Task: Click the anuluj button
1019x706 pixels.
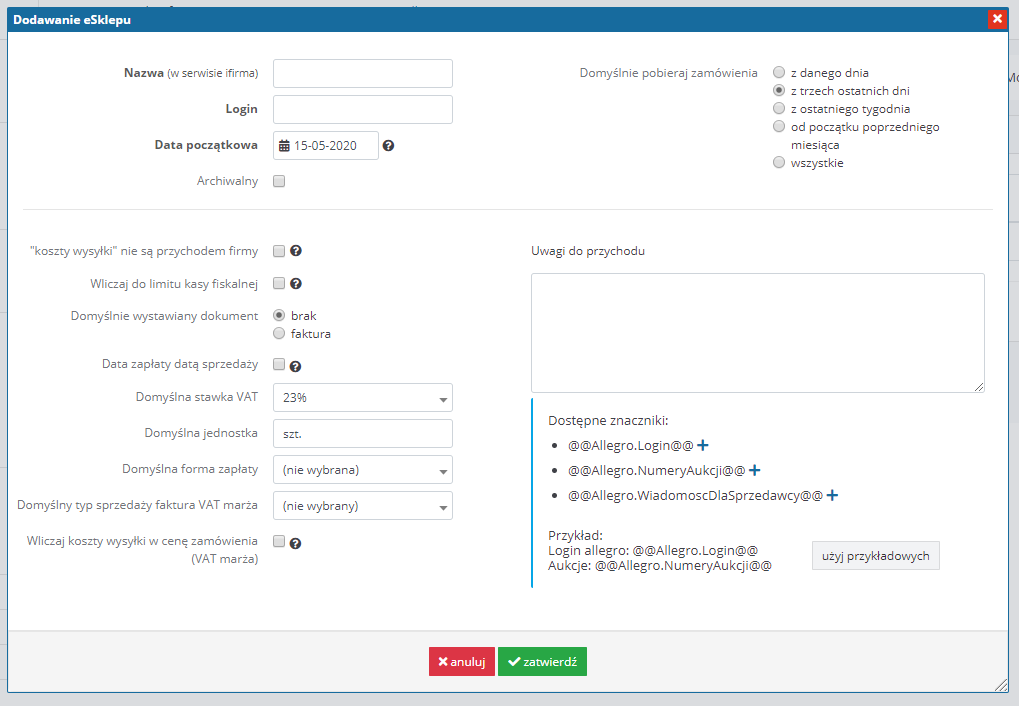Action: 461,662
